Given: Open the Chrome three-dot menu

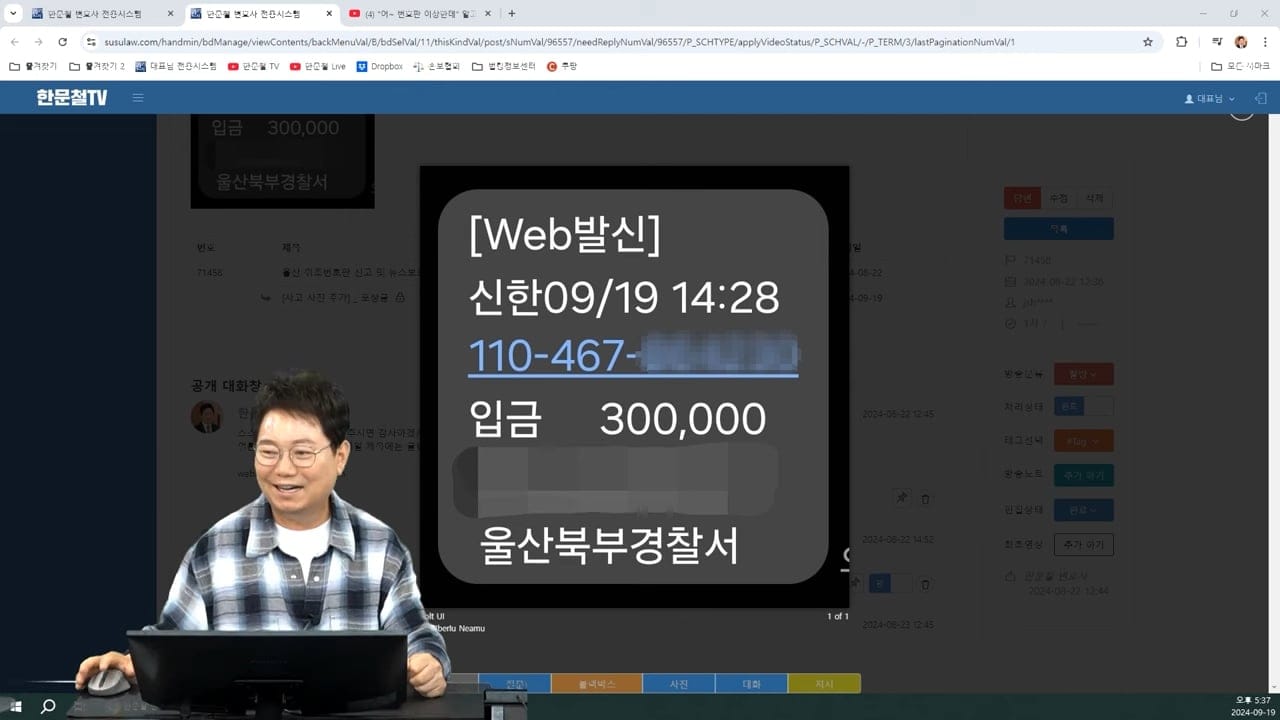Looking at the screenshot, I should click(x=1264, y=42).
